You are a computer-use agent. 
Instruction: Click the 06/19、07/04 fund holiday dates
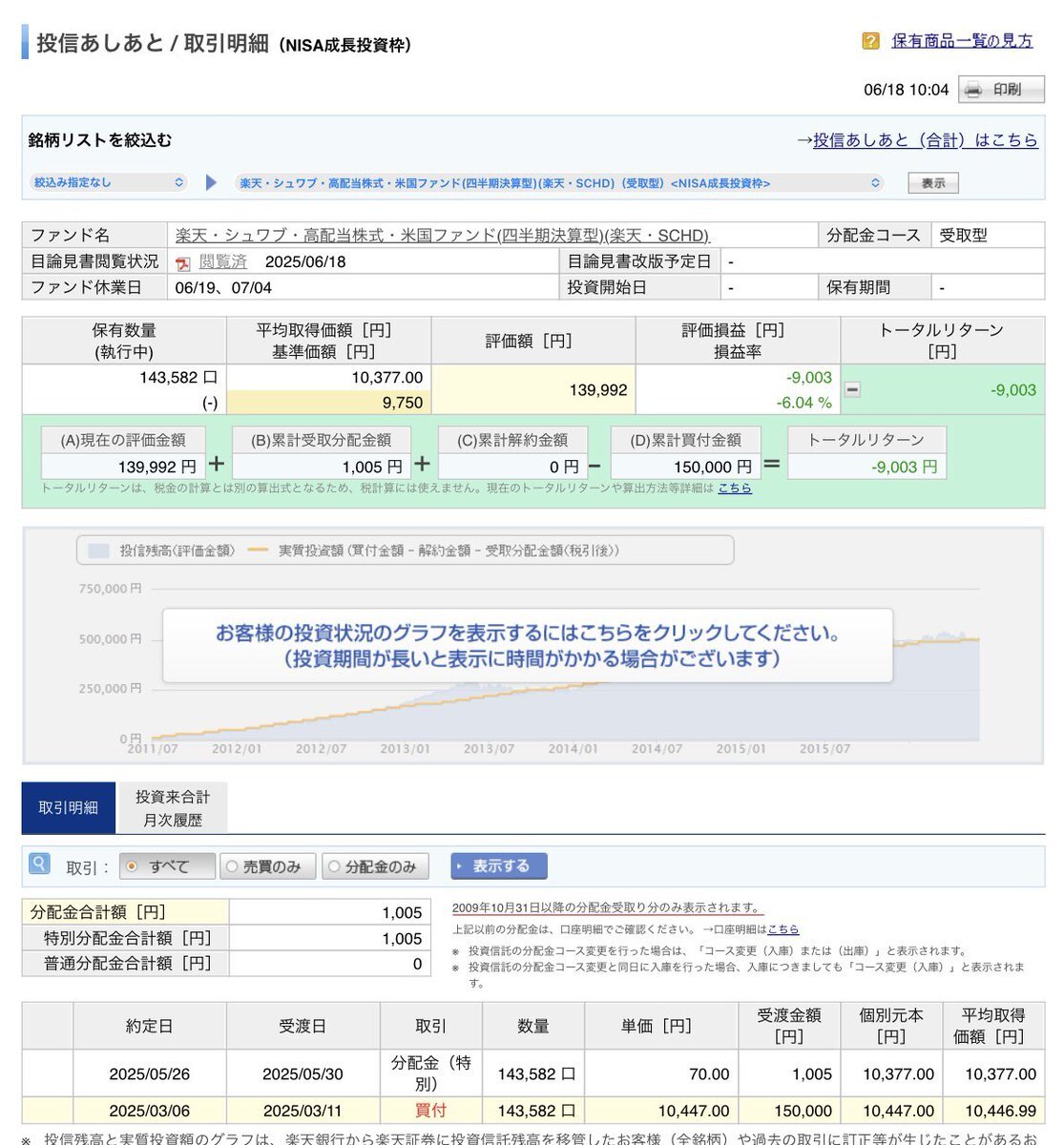[x=223, y=287]
